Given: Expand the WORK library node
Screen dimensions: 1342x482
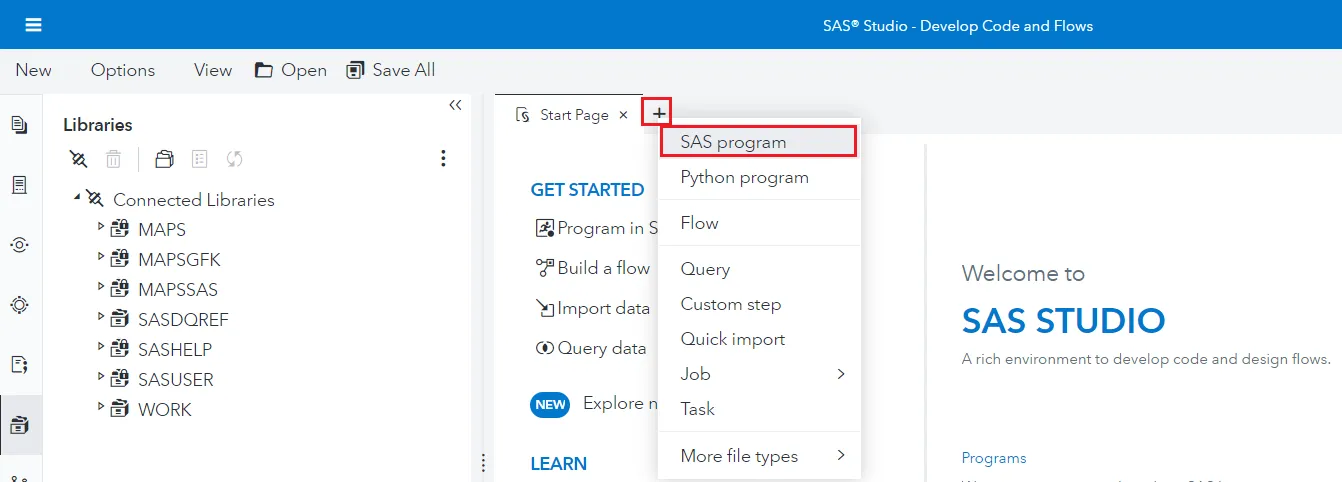Looking at the screenshot, I should pos(101,407).
